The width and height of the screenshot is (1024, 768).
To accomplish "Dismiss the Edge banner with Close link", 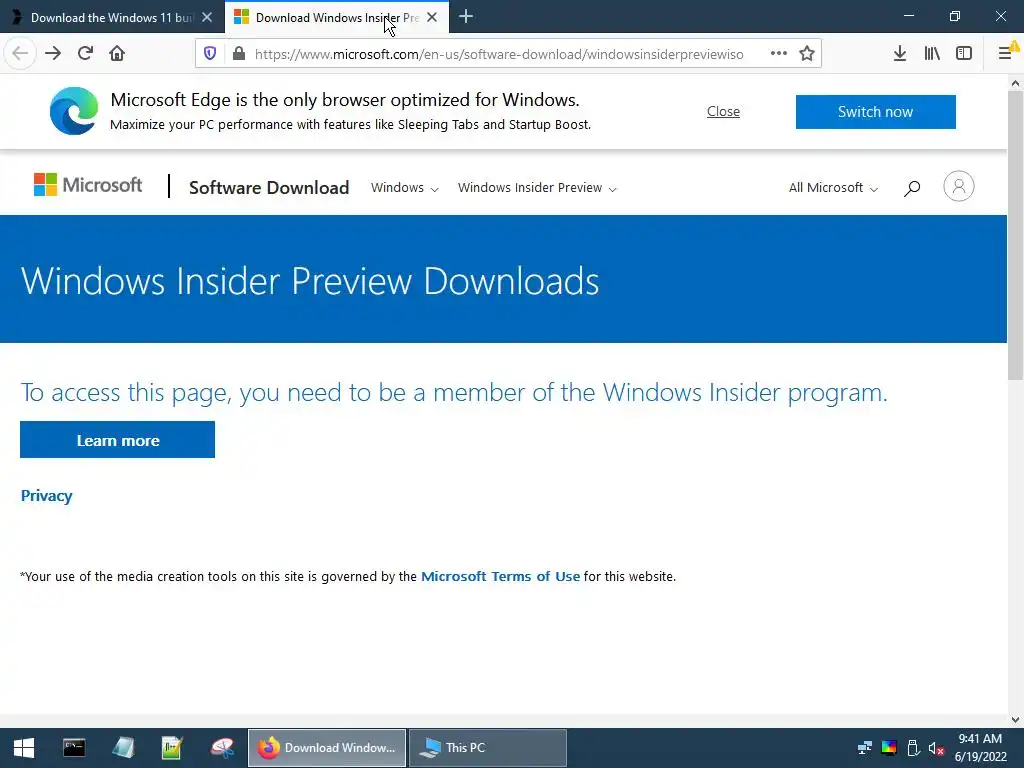I will point(723,112).
